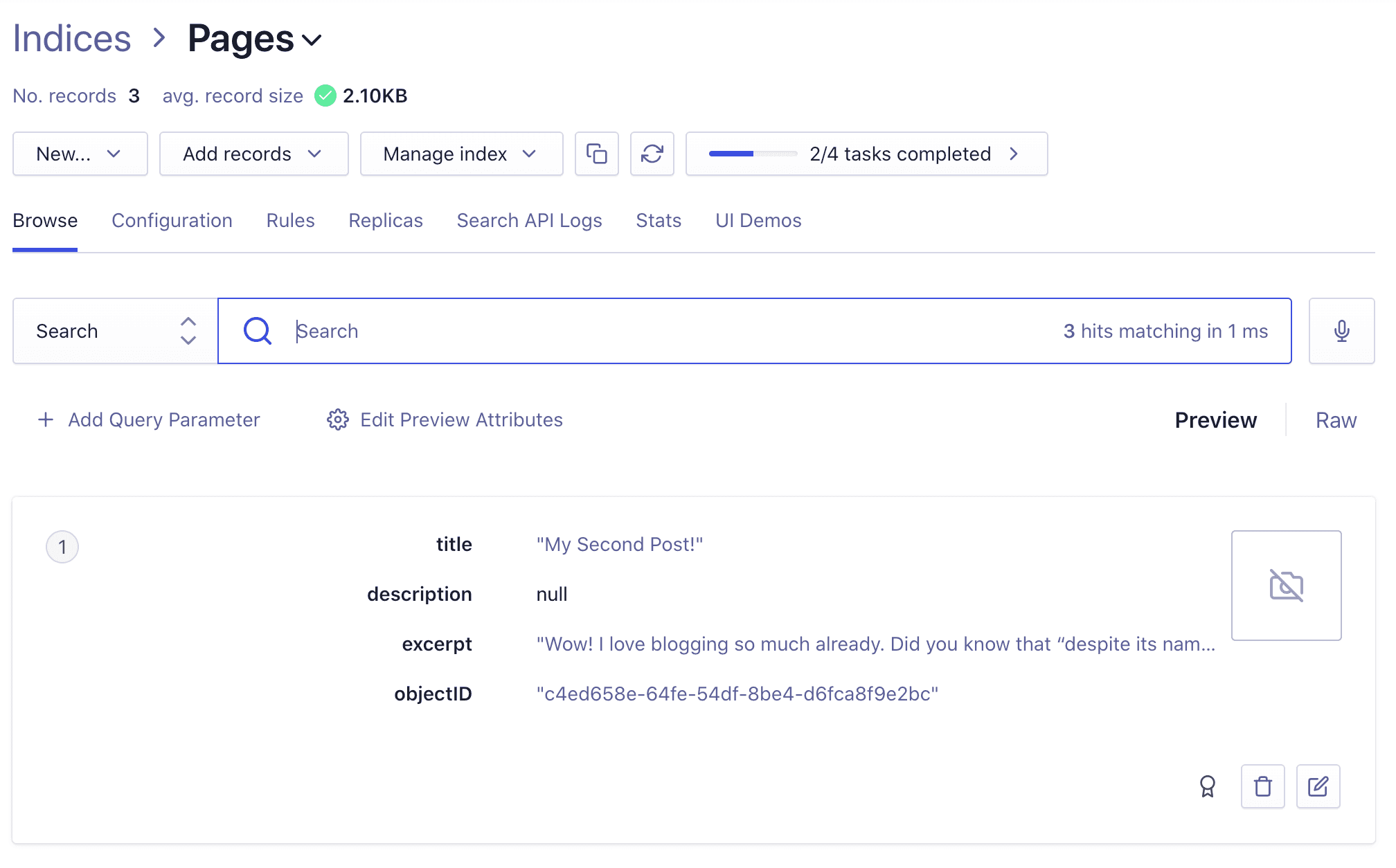Click the copy index icon button
The image size is (1396, 868).
point(596,154)
